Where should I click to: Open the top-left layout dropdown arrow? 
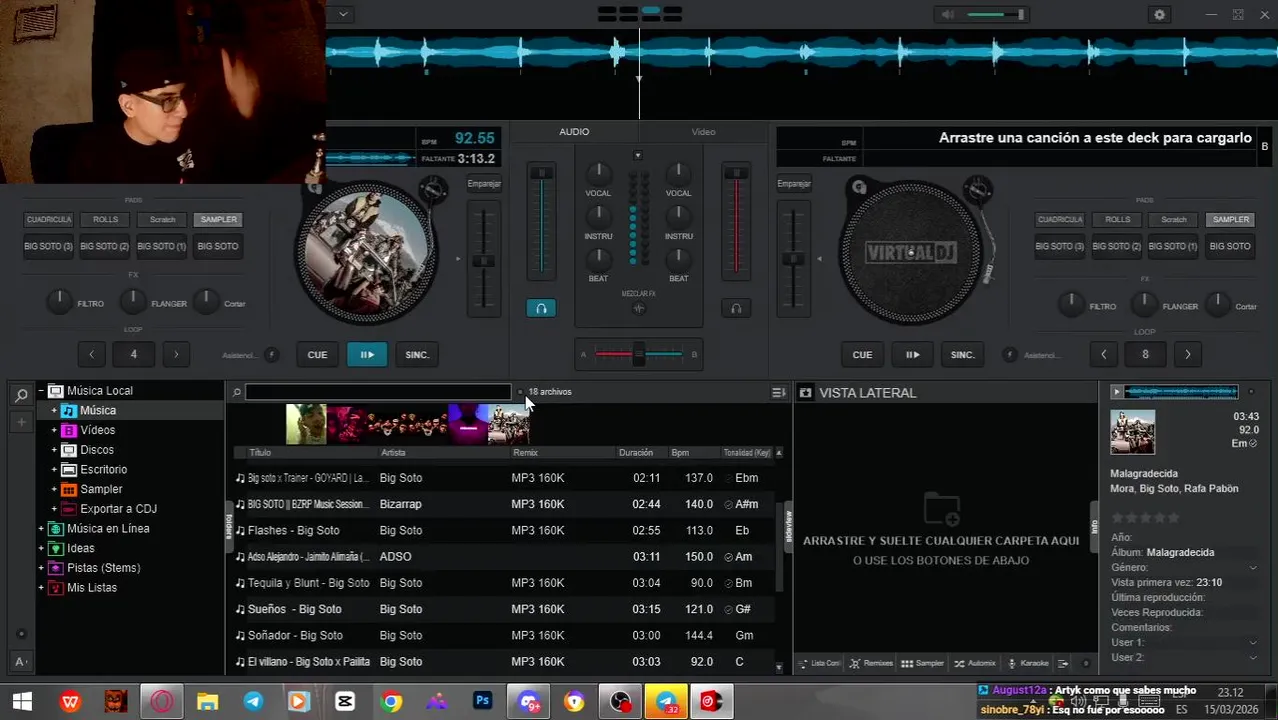pos(343,14)
